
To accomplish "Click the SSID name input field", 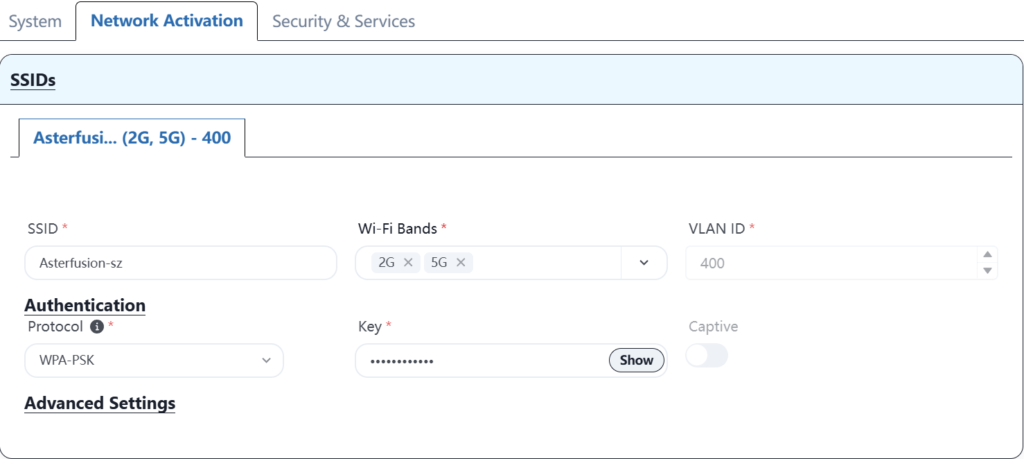I will click(x=180, y=263).
